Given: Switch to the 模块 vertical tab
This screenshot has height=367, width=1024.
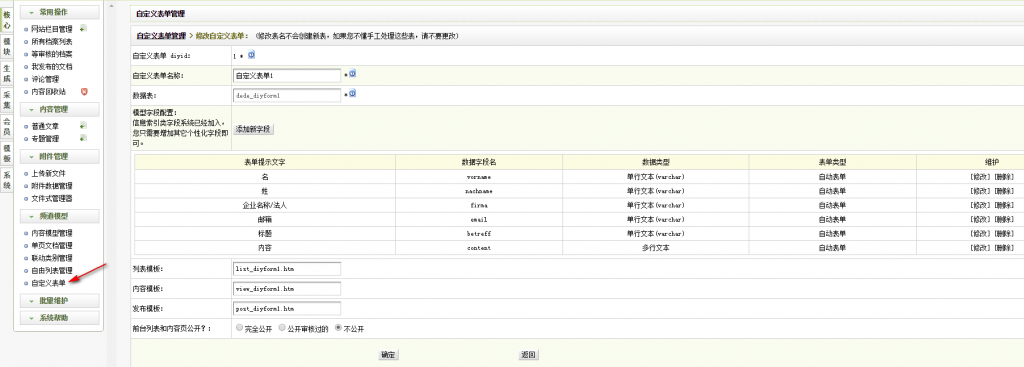Looking at the screenshot, I should (7, 47).
